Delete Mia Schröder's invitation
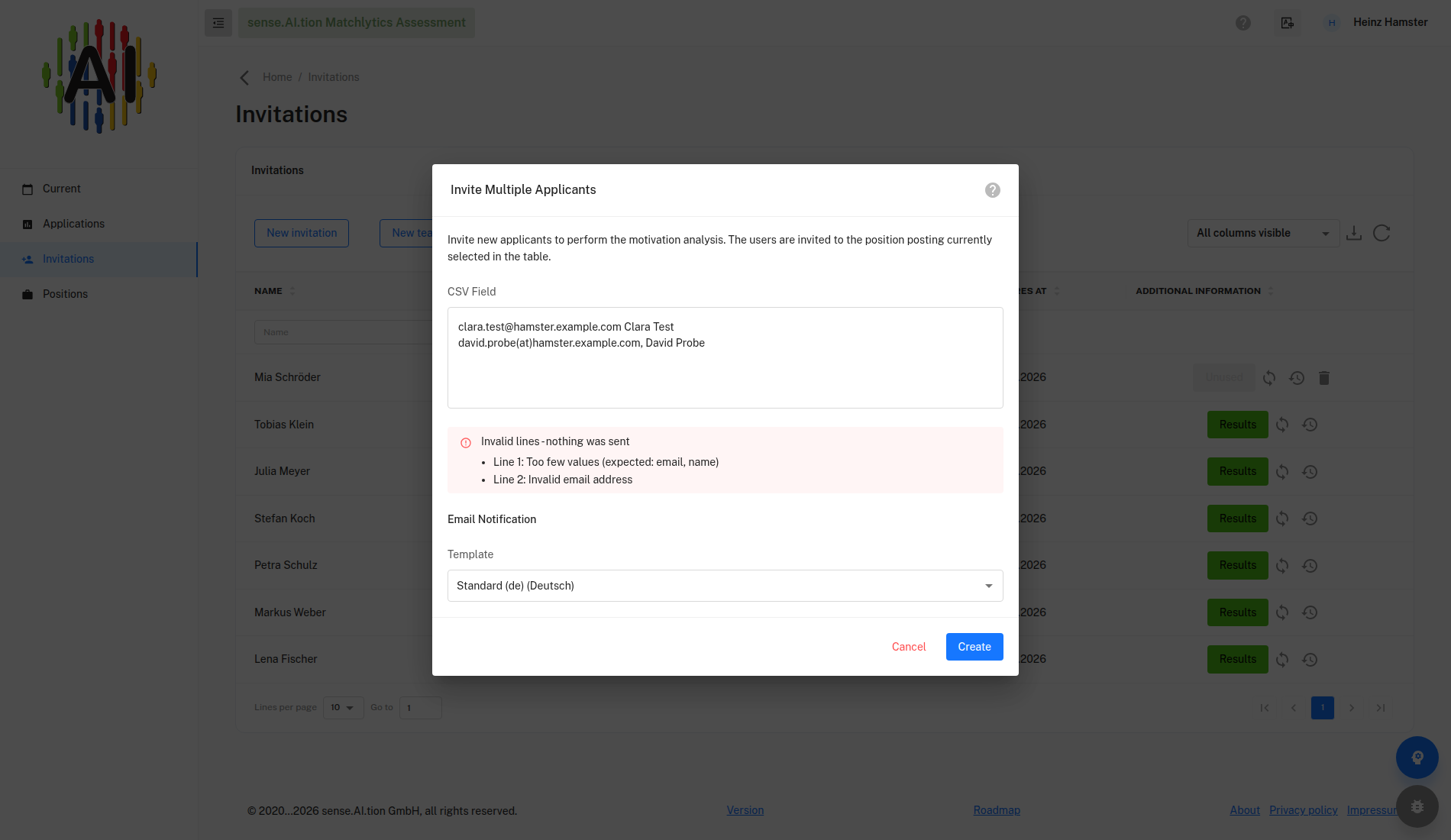 coord(1324,378)
